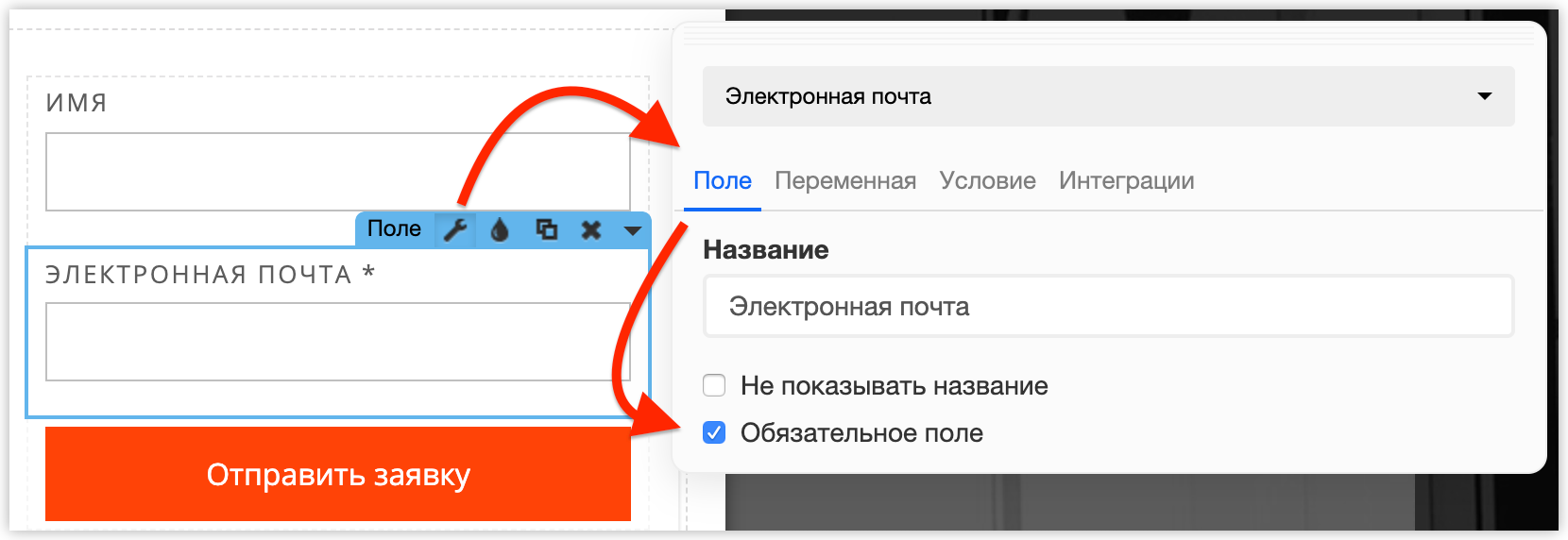Select the Поле tab

(723, 180)
